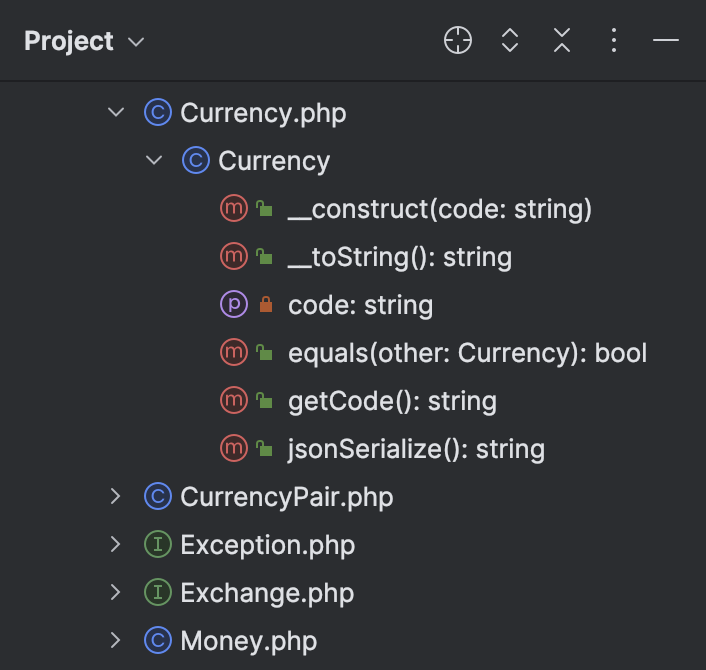
Task: Click the Select Opened File crosshair icon
Action: coord(458,41)
